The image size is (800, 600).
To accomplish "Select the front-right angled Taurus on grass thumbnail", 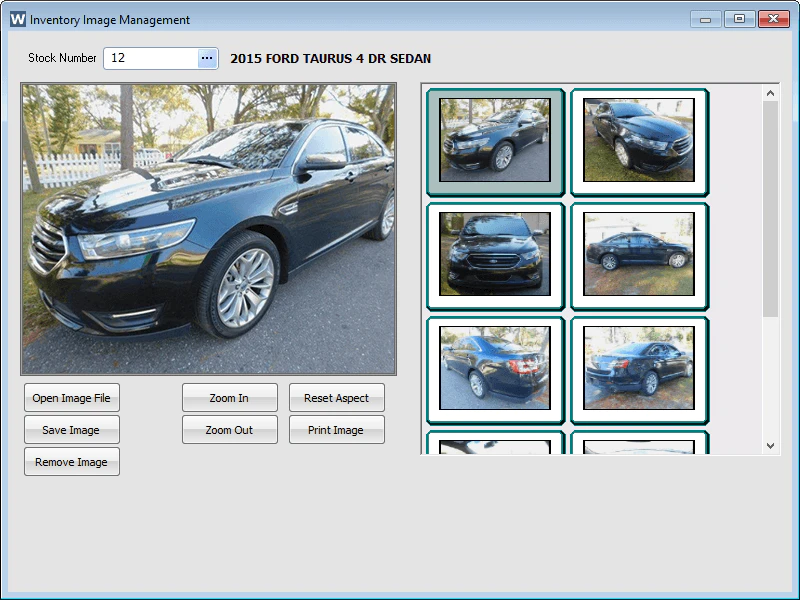I will [639, 142].
